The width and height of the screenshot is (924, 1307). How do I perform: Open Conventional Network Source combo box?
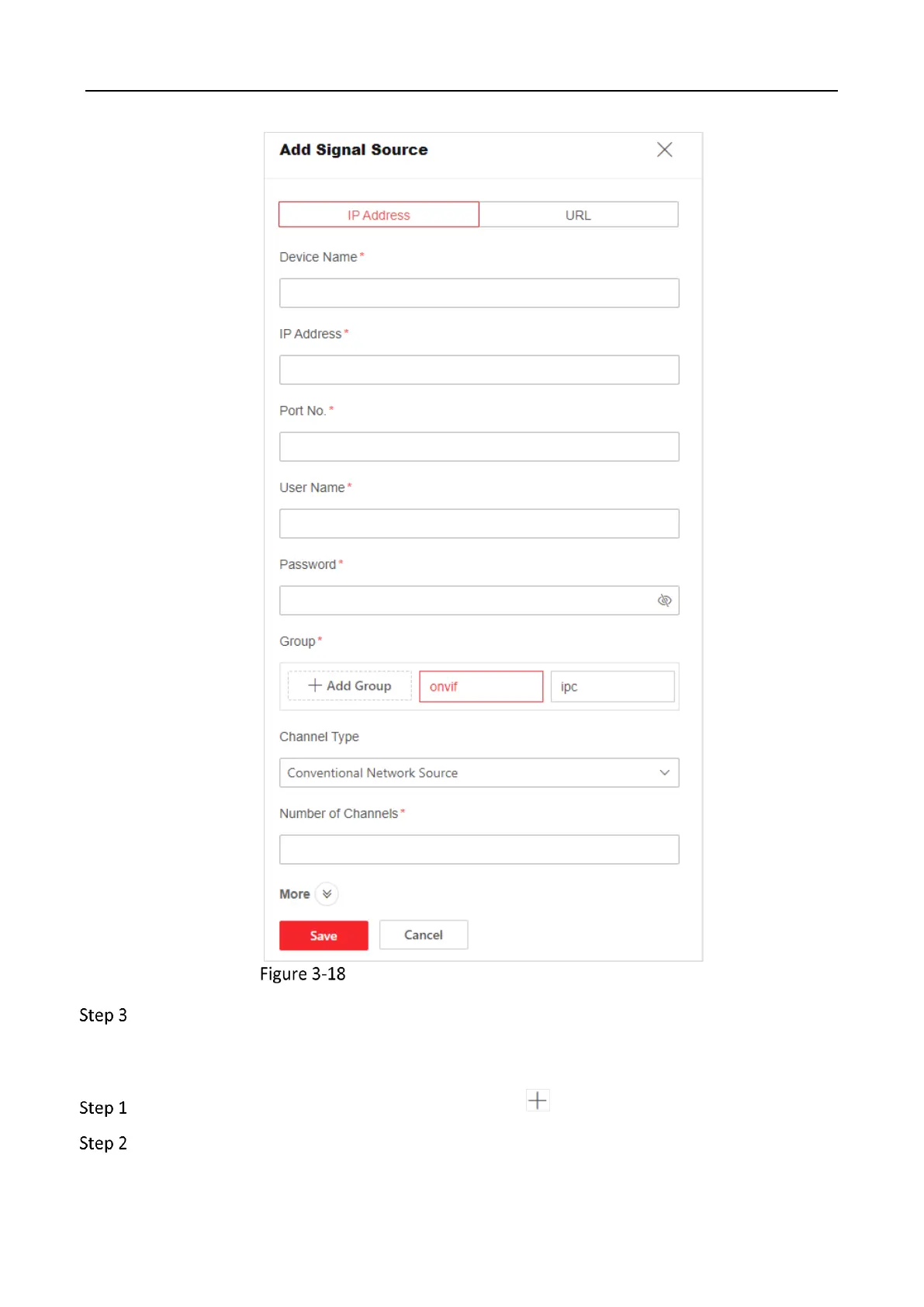pos(479,772)
